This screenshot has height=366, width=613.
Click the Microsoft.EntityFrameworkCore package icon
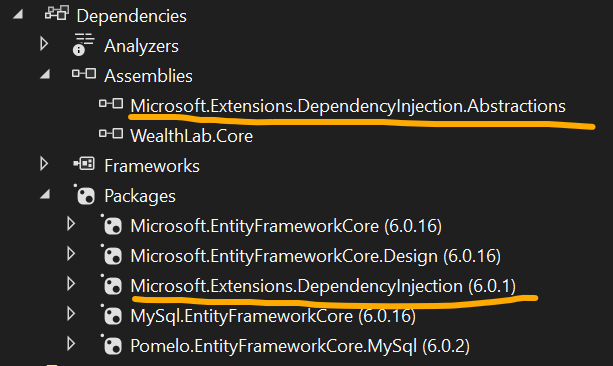pos(111,224)
